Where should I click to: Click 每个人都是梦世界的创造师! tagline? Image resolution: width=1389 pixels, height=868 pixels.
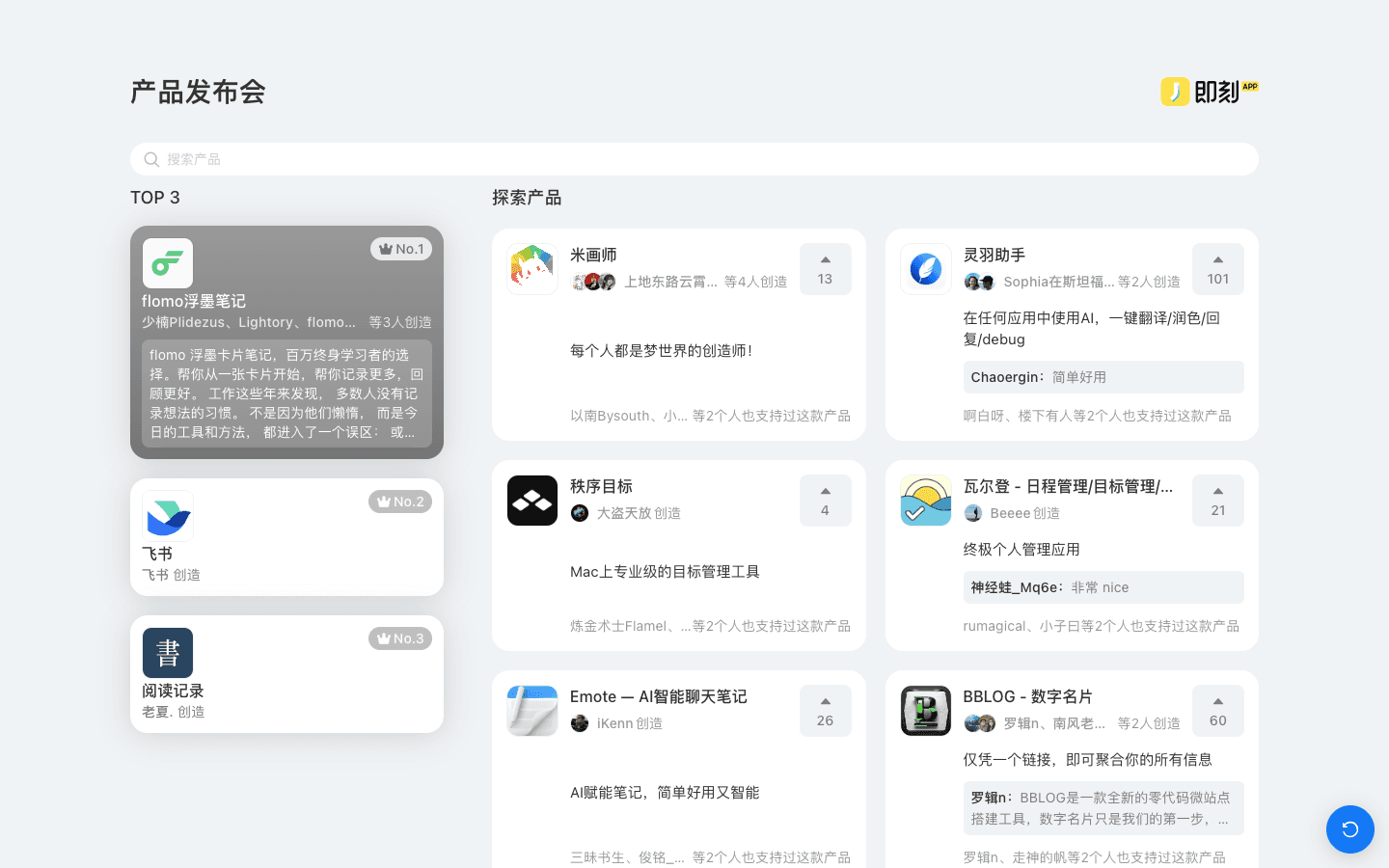662,350
